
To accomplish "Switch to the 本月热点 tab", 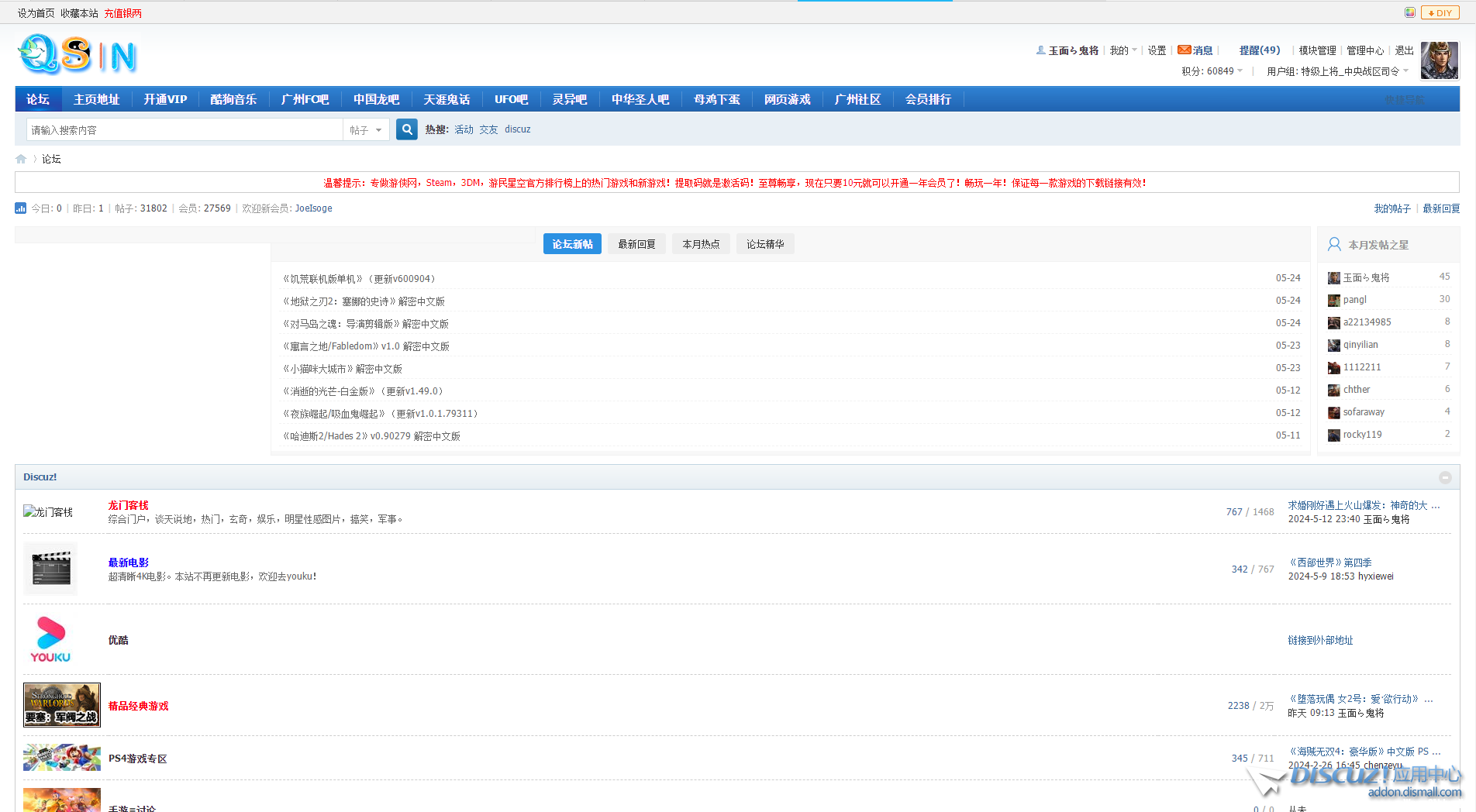I will tap(701, 244).
